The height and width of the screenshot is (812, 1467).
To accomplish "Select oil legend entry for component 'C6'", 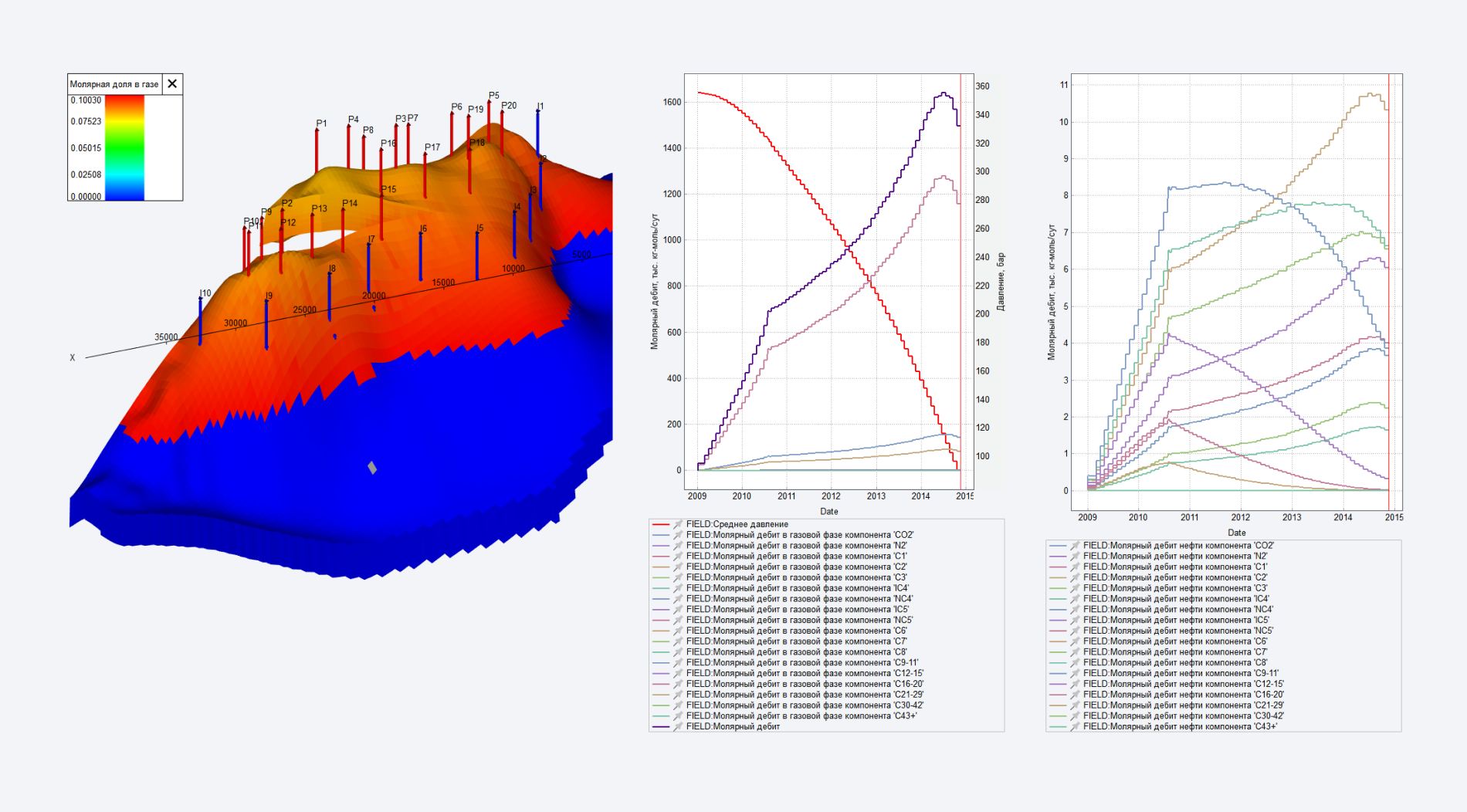I will click(x=1175, y=641).
